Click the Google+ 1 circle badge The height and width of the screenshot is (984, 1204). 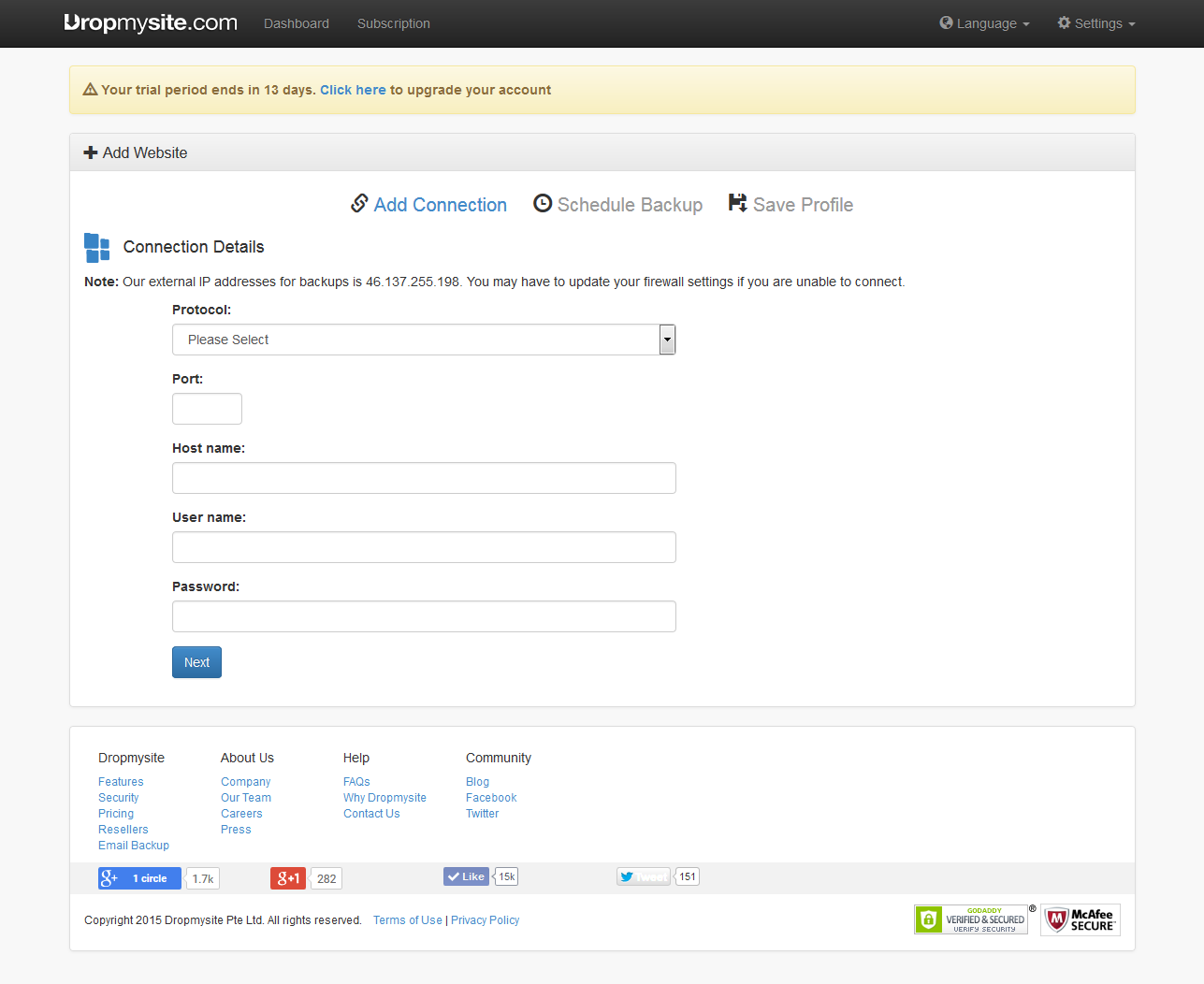point(139,878)
